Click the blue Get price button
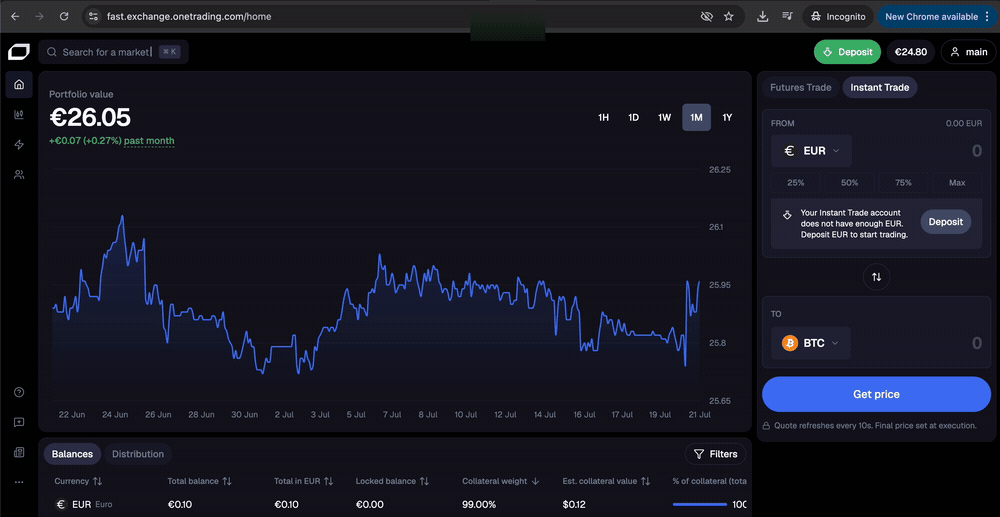Image resolution: width=1000 pixels, height=517 pixels. click(876, 394)
